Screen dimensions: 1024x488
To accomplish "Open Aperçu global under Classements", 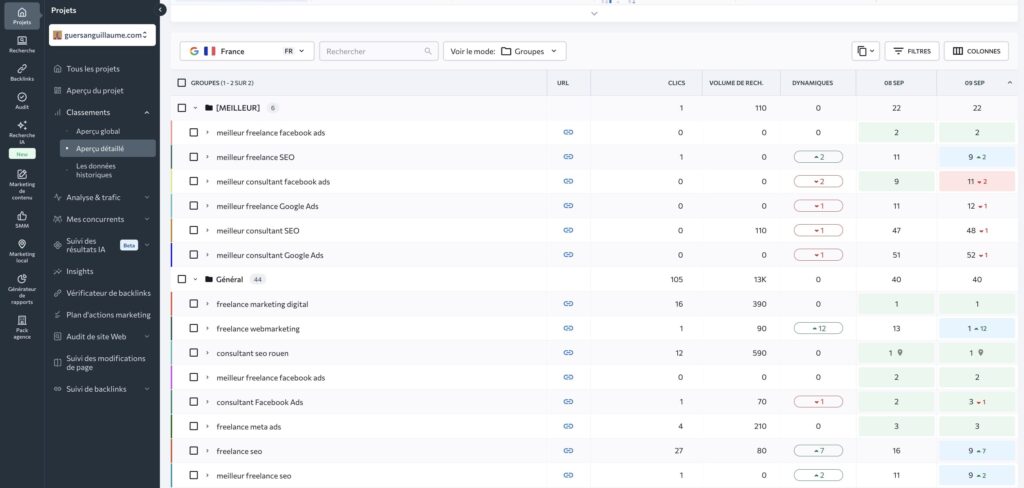I will click(x=98, y=131).
